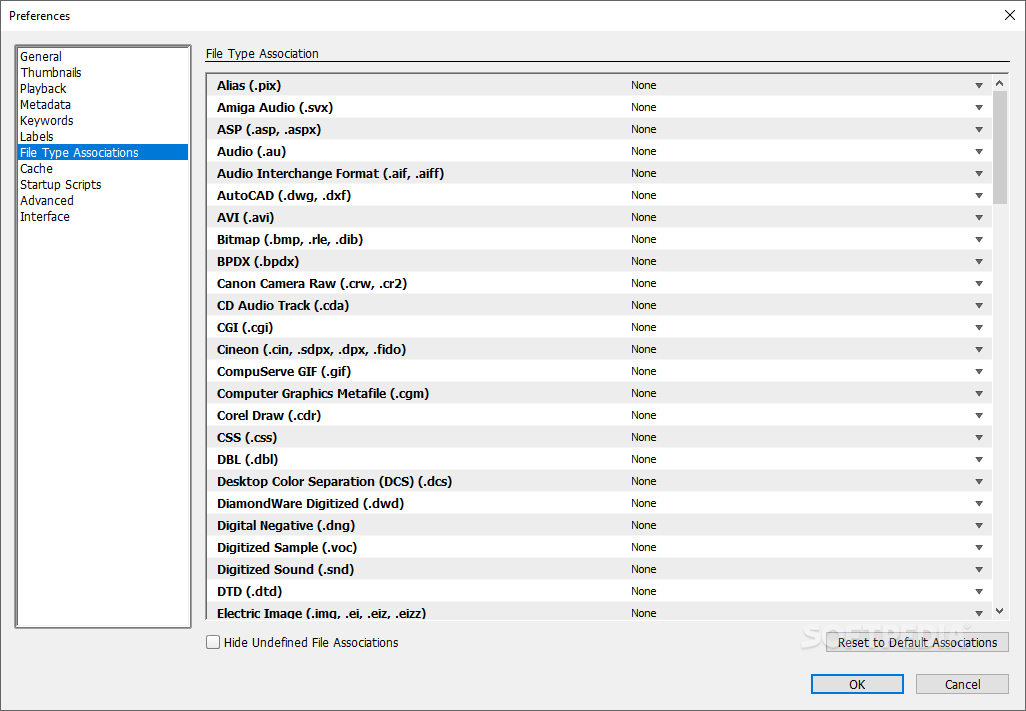Click None value for DTD (.dtd)
The width and height of the screenshot is (1026, 711).
pos(644,592)
